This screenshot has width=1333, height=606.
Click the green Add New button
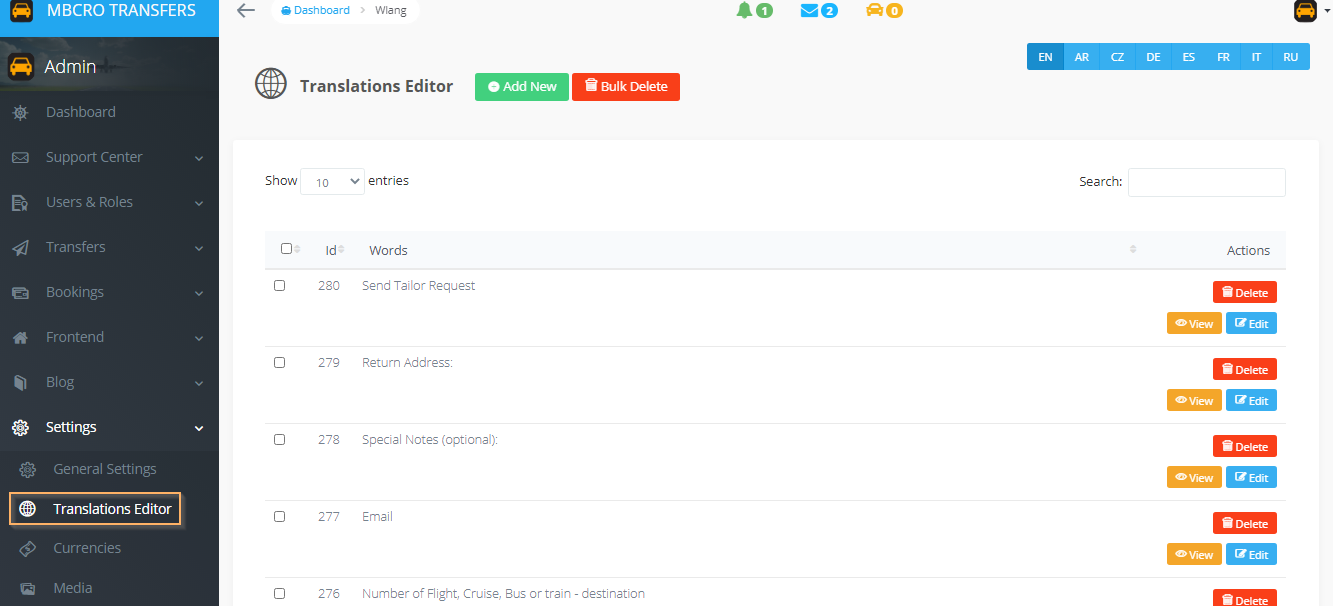pos(522,87)
